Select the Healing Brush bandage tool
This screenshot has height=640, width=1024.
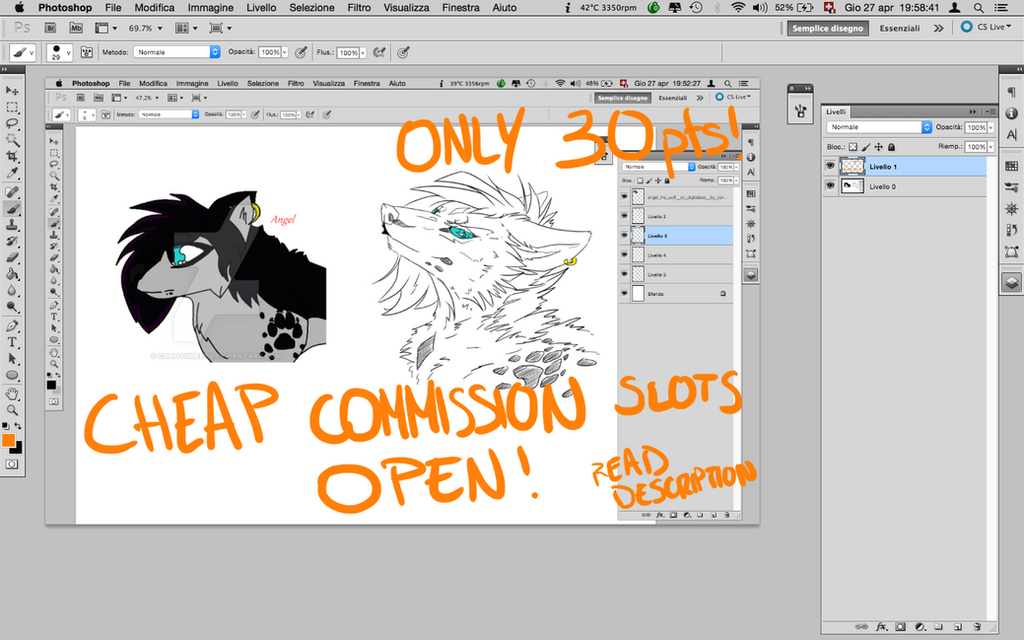(12, 192)
